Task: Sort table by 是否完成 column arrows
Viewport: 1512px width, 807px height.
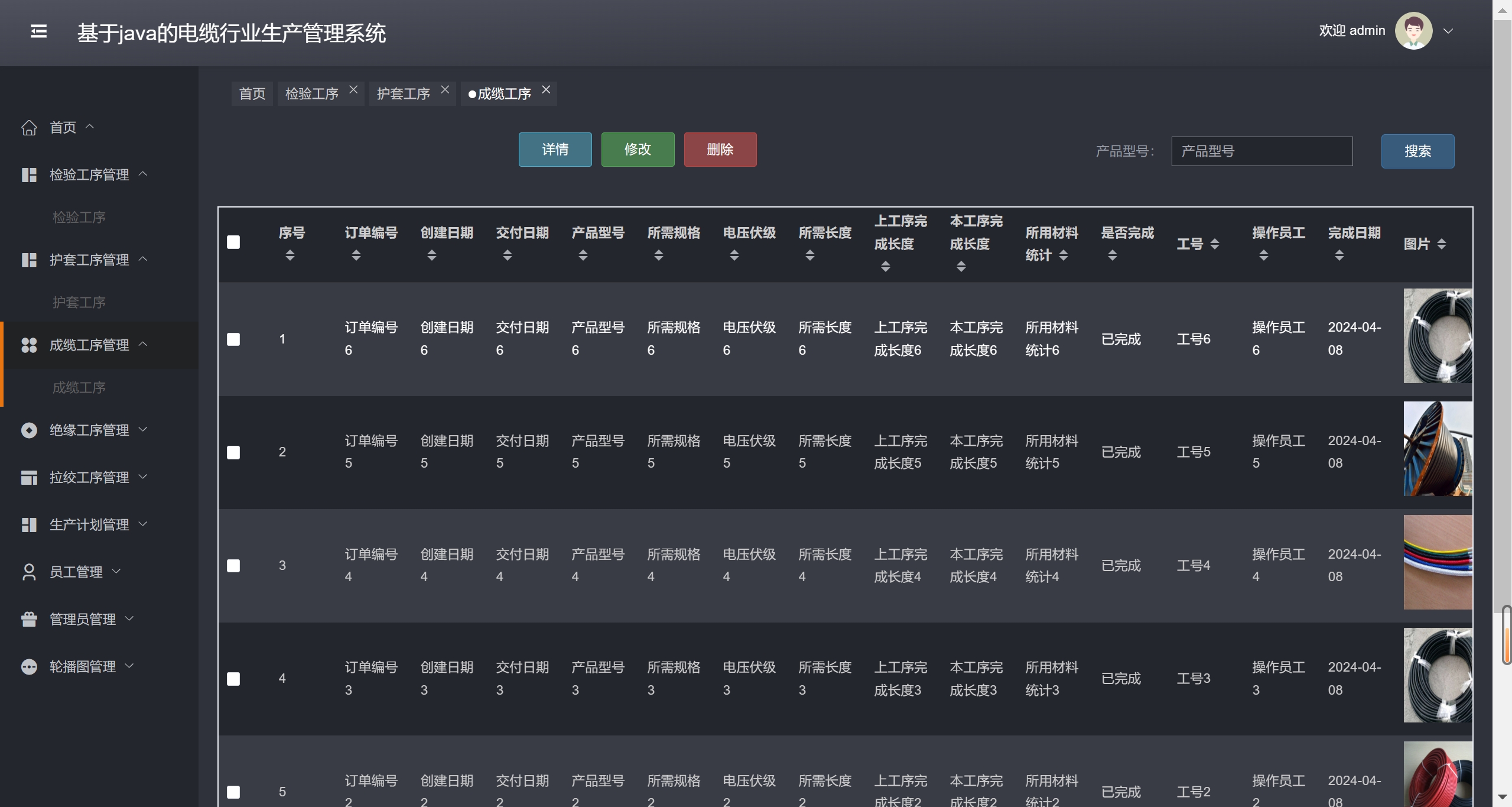Action: (x=1112, y=255)
